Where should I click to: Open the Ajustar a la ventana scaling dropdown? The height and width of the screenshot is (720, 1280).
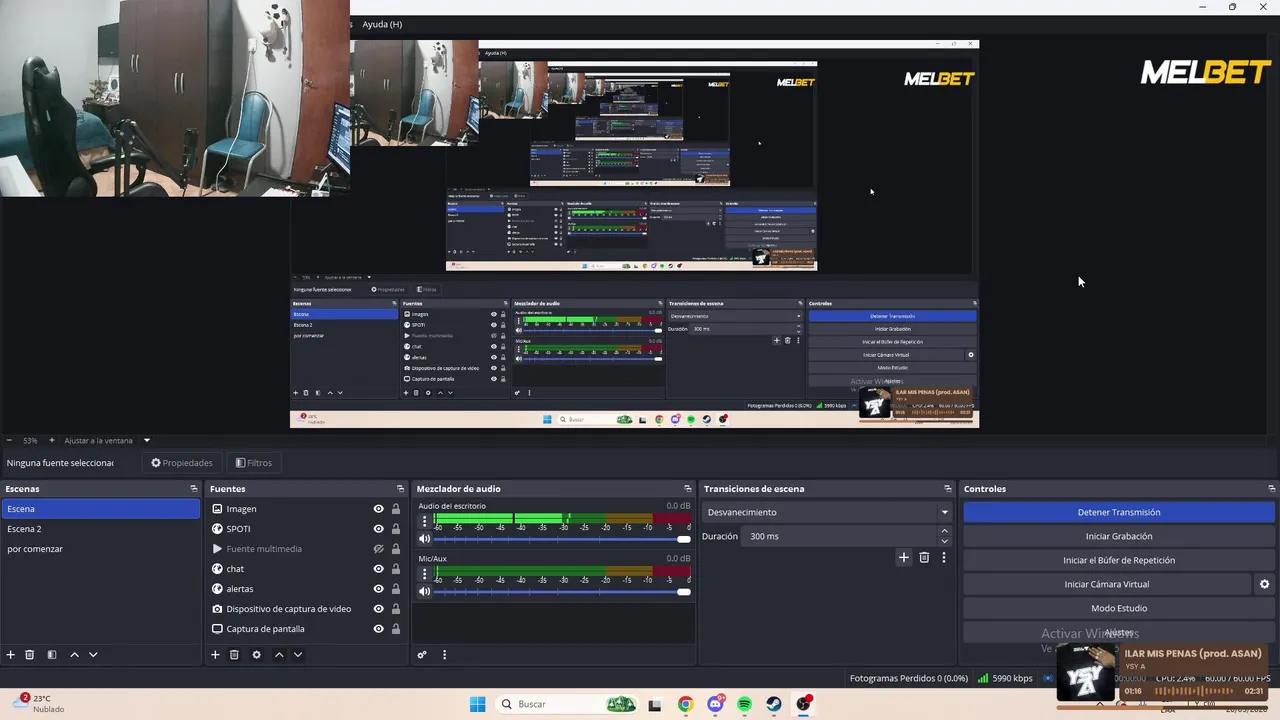(x=107, y=440)
